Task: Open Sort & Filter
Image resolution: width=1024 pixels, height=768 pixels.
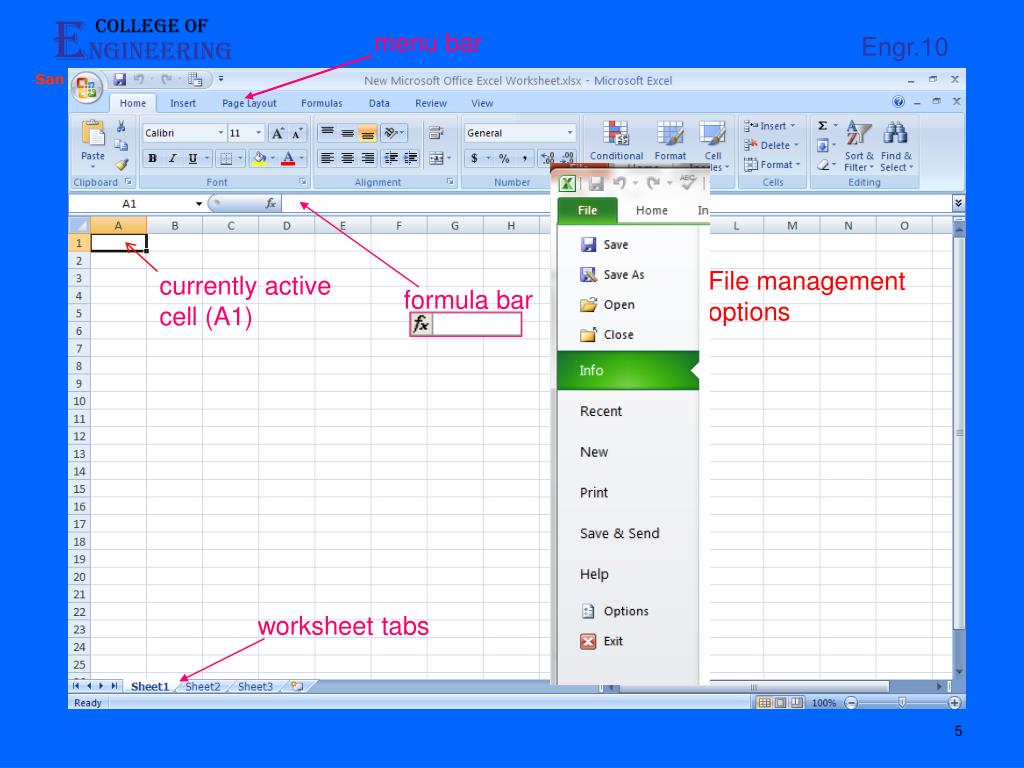Action: click(x=859, y=146)
